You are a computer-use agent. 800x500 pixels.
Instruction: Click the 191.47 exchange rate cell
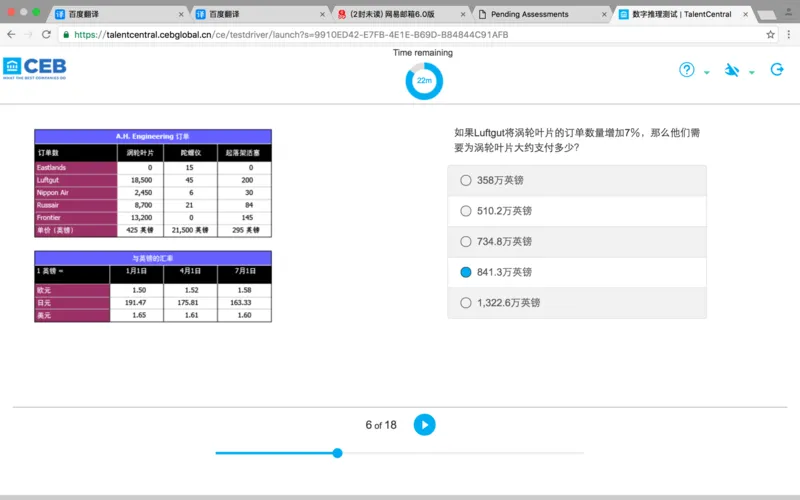click(137, 303)
